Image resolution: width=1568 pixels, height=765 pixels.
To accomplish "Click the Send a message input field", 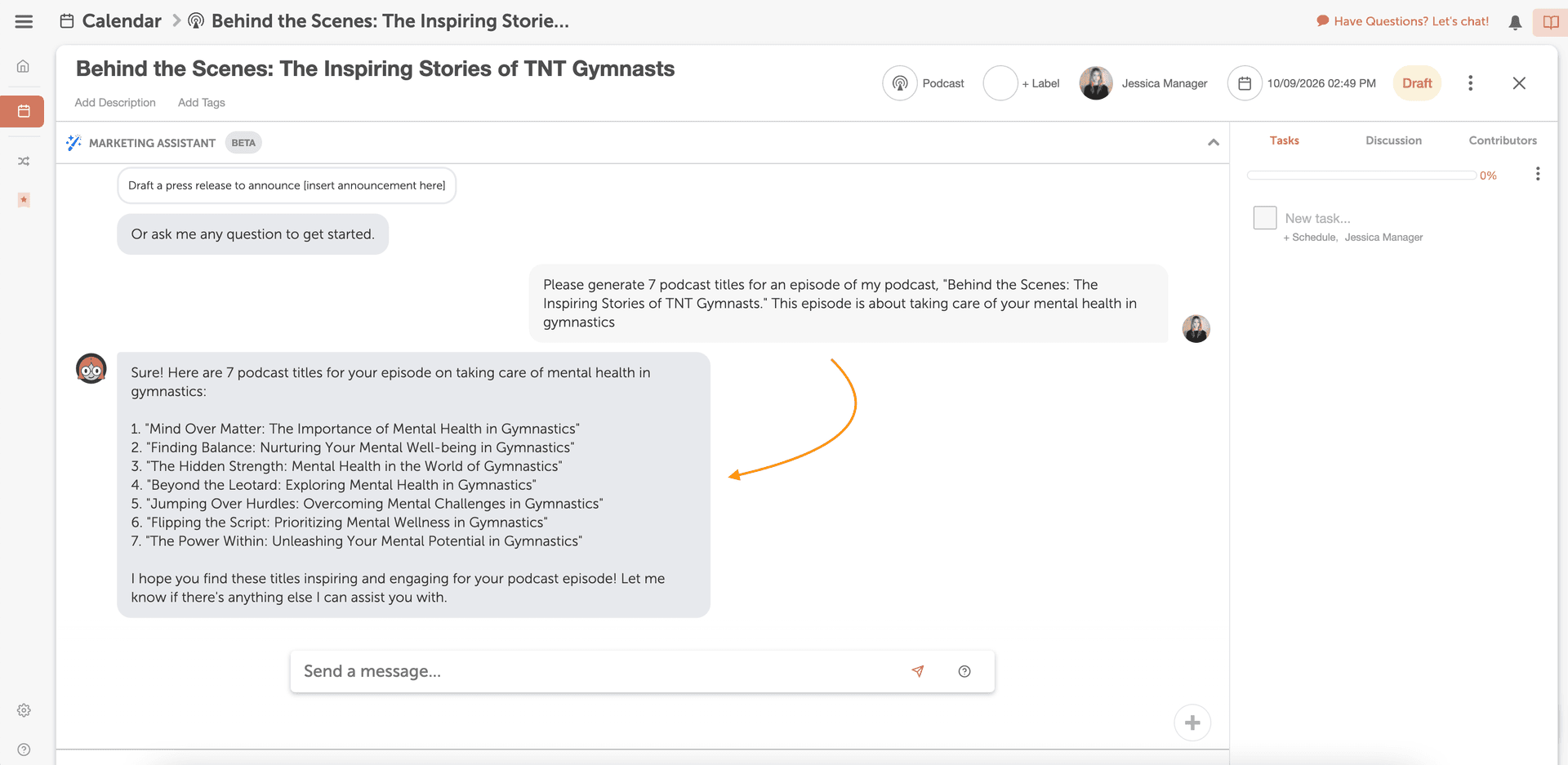I will pyautogui.click(x=572, y=670).
